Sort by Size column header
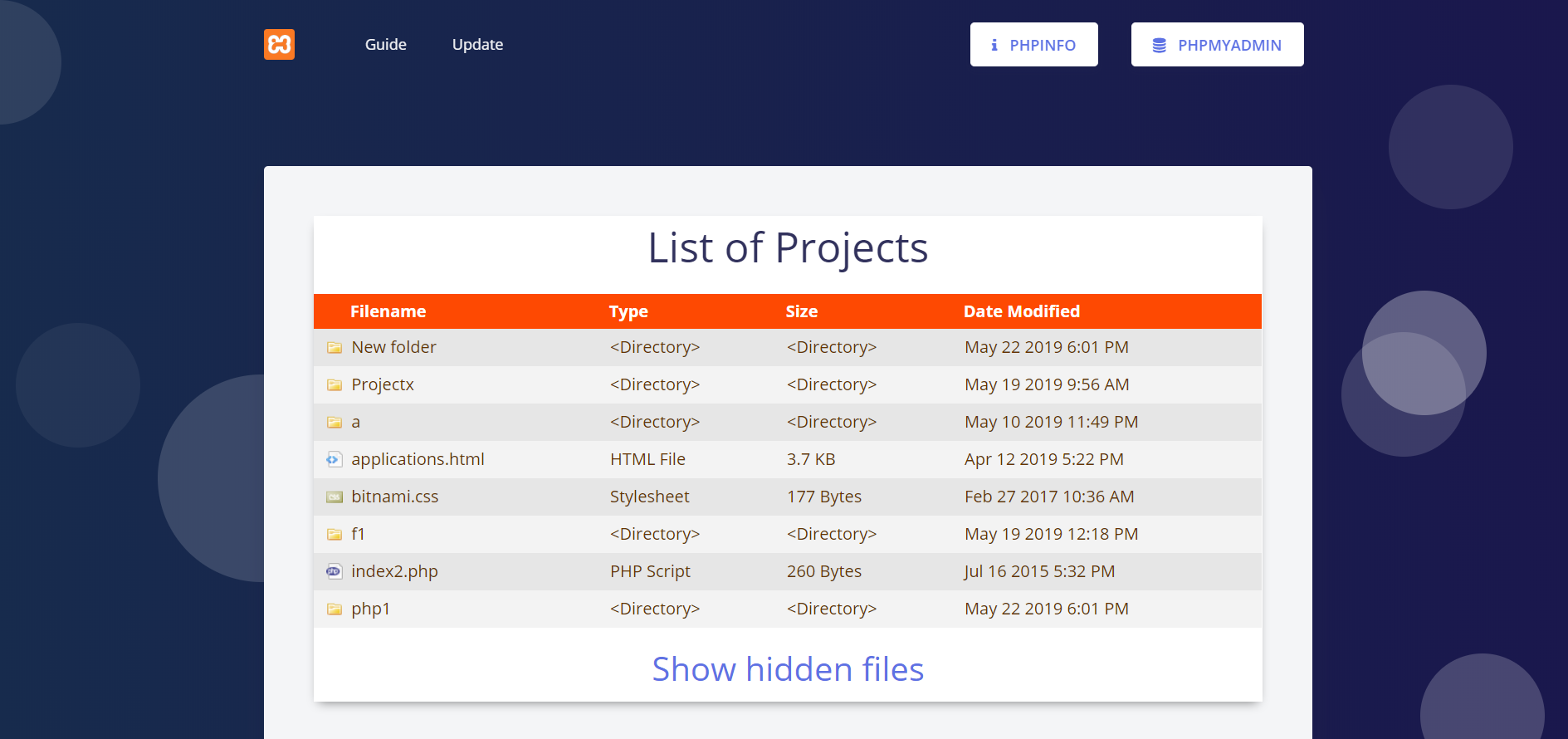1568x739 pixels. (801, 311)
